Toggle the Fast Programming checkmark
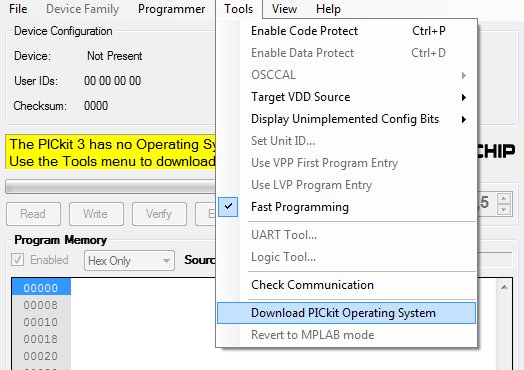Viewport: 524px width, 370px height. [x=228, y=207]
